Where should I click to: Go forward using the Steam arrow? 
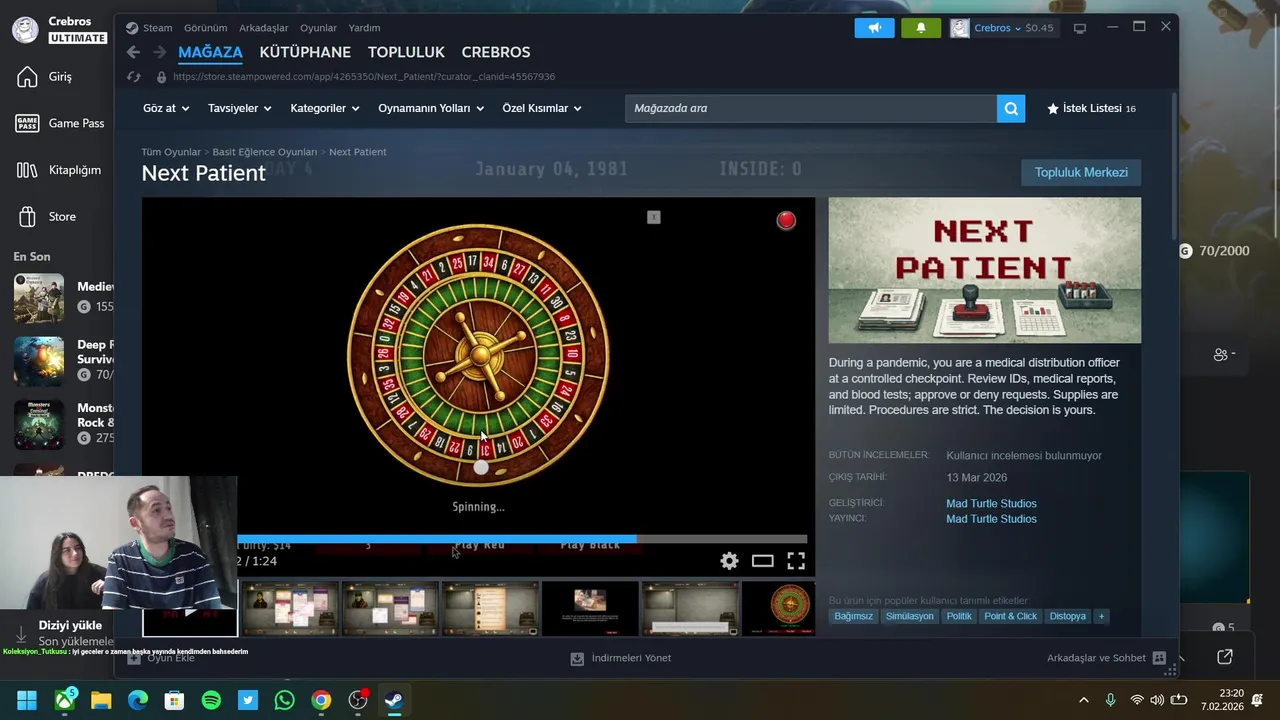tap(159, 52)
